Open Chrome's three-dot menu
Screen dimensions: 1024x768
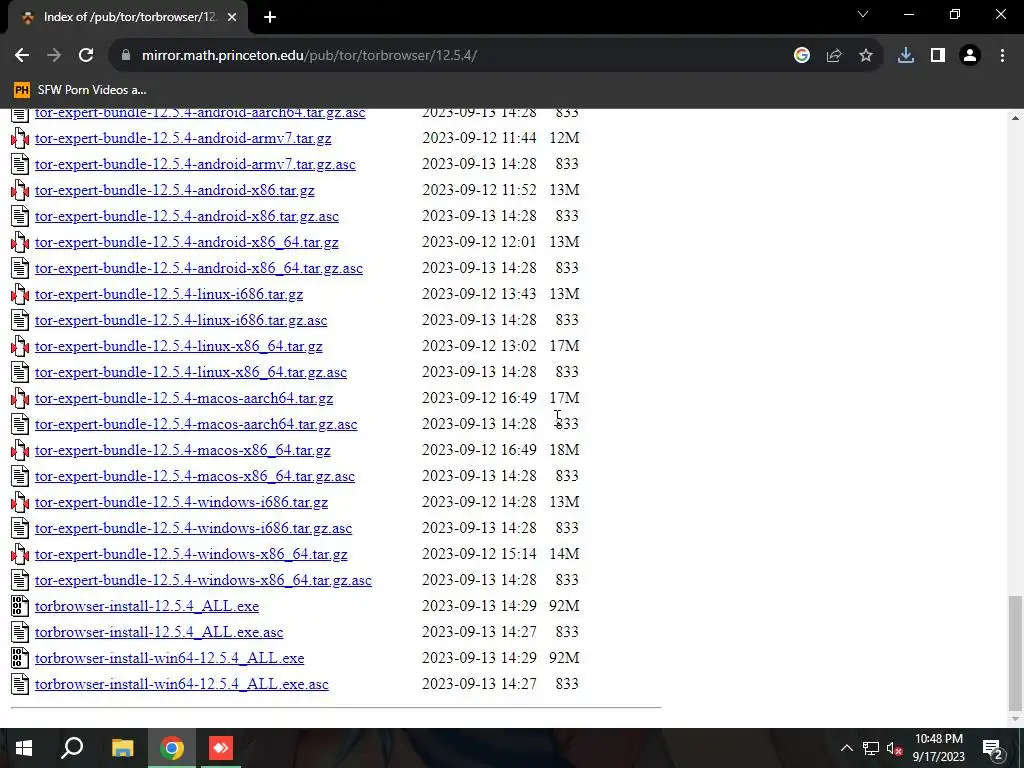click(1002, 56)
